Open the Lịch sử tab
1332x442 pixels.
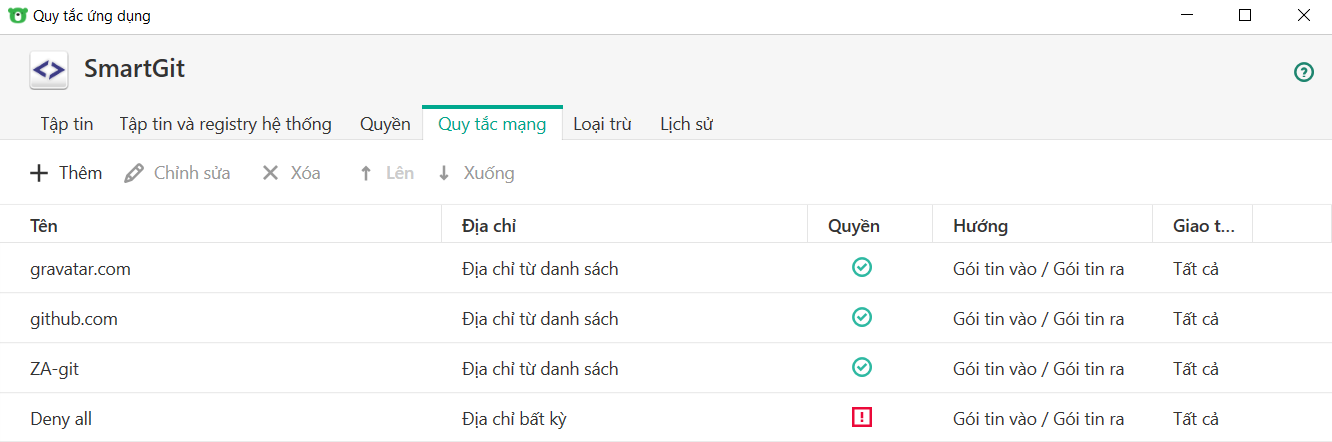686,124
